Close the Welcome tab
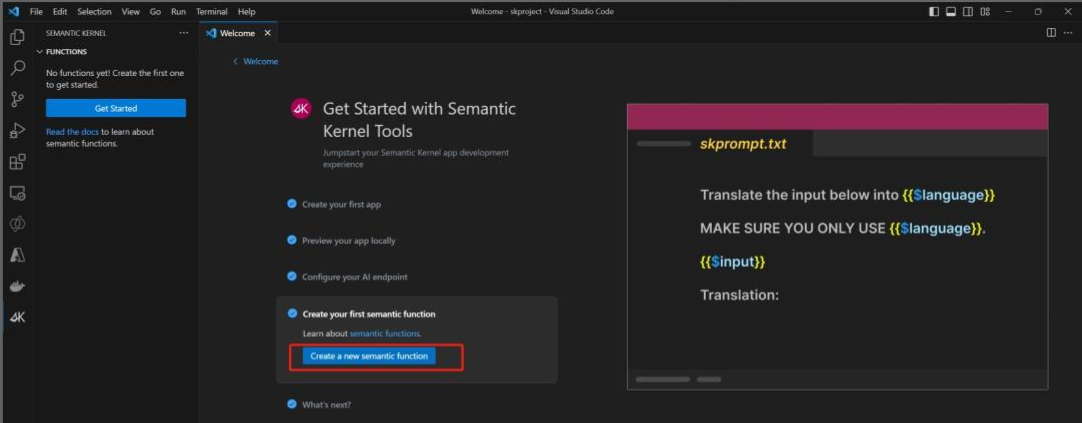 [x=268, y=33]
